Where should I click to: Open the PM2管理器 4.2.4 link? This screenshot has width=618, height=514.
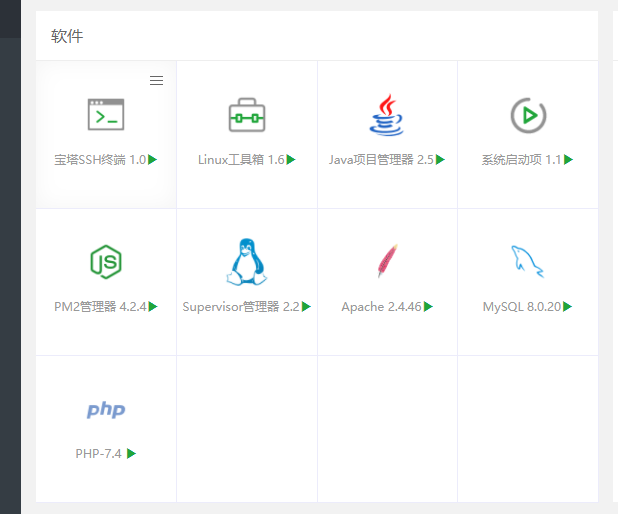(101, 307)
